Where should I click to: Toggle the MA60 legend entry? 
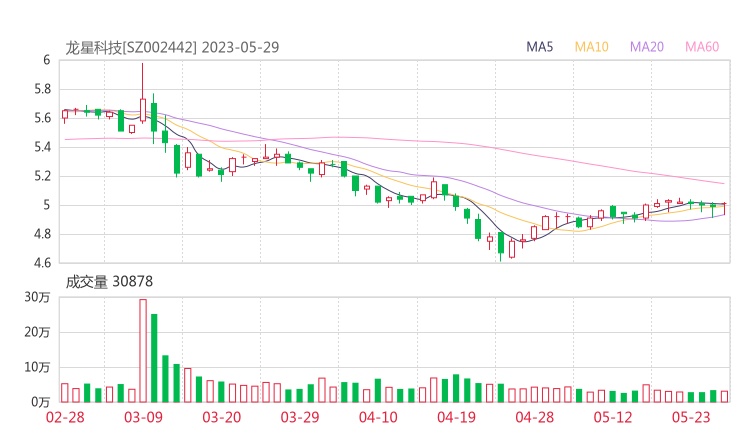(702, 47)
